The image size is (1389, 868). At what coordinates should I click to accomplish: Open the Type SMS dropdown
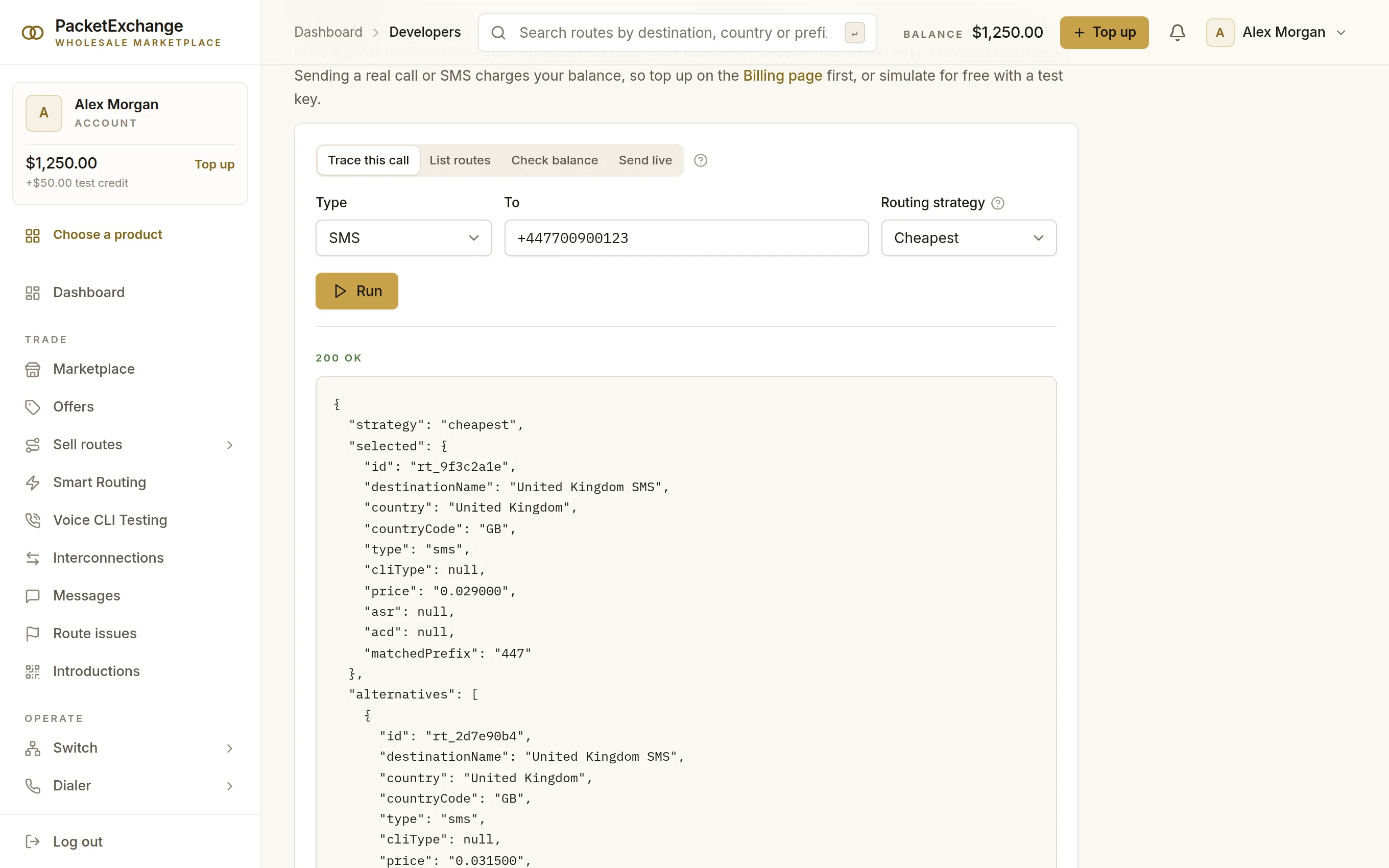click(403, 237)
